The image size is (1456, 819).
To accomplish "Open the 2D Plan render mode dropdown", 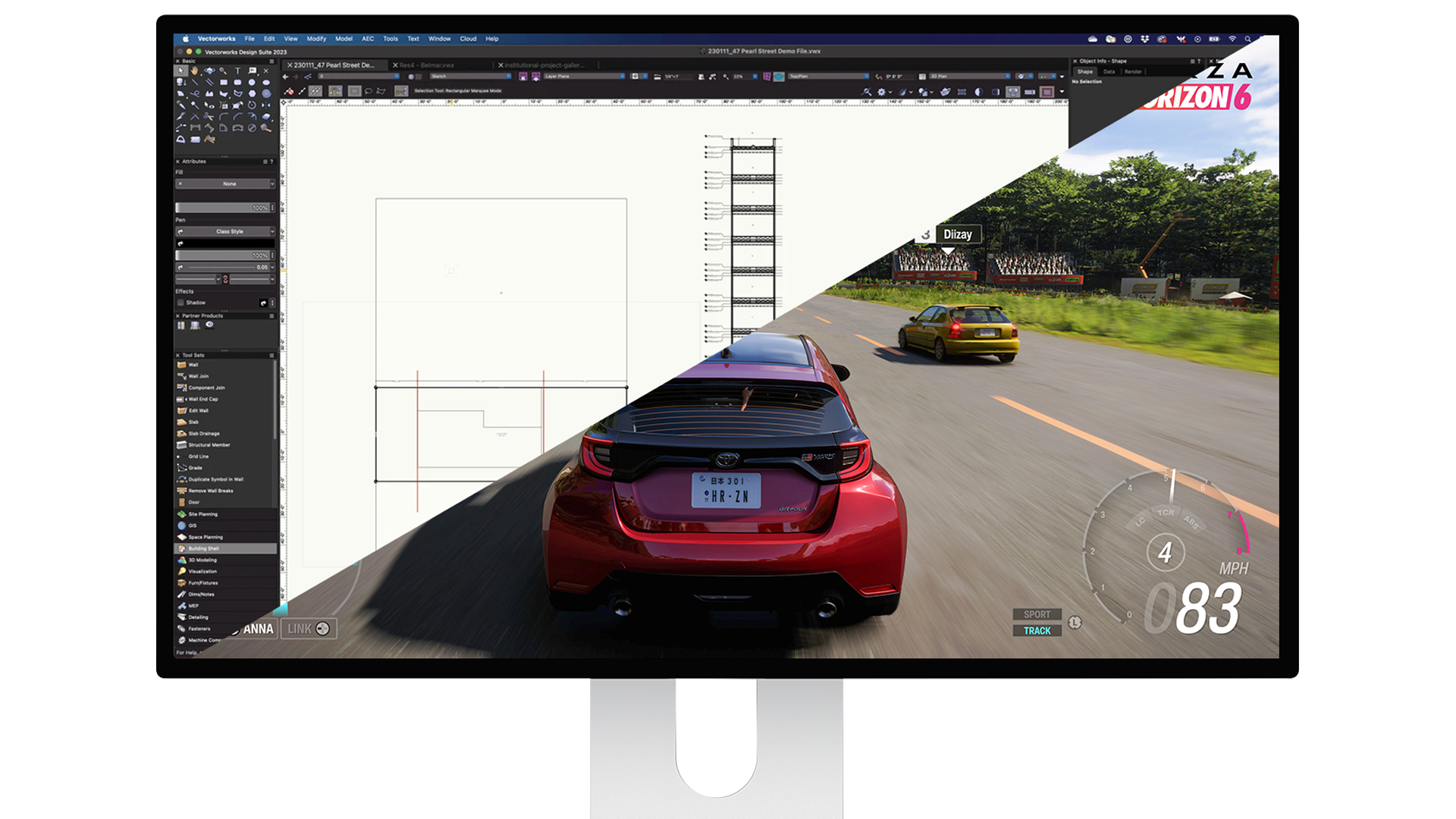I will (x=970, y=77).
